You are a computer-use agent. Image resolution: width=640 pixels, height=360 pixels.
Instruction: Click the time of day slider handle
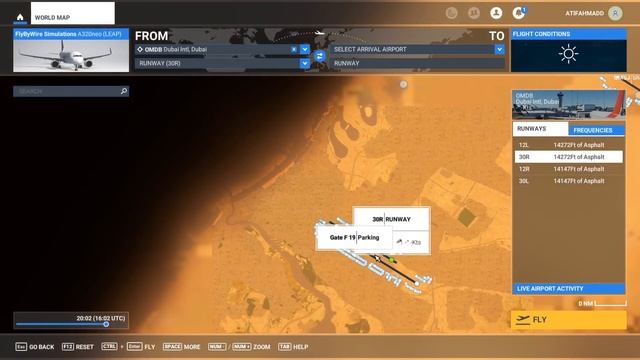coord(106,324)
